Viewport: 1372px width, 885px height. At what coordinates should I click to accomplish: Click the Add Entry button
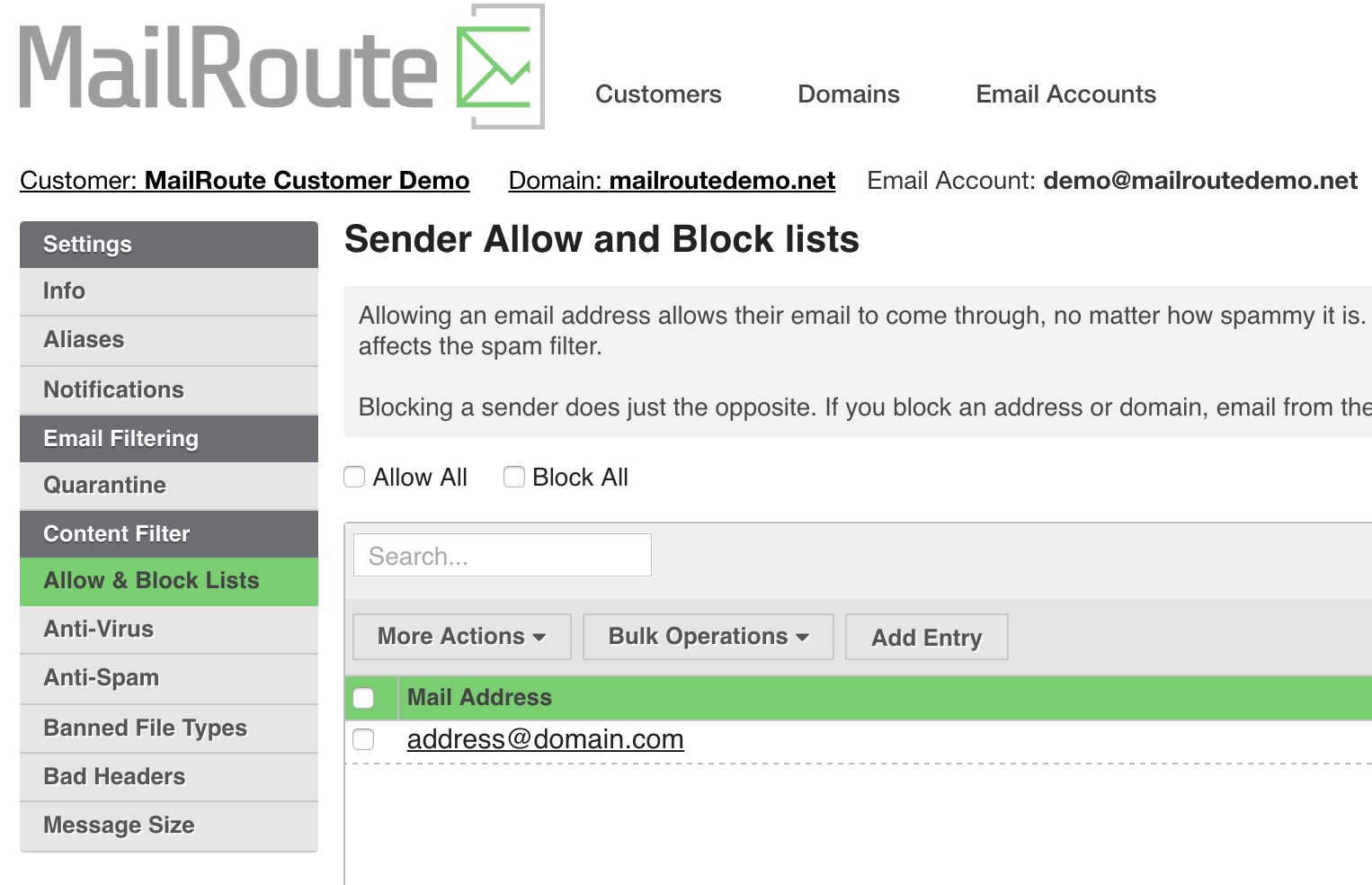pos(927,637)
